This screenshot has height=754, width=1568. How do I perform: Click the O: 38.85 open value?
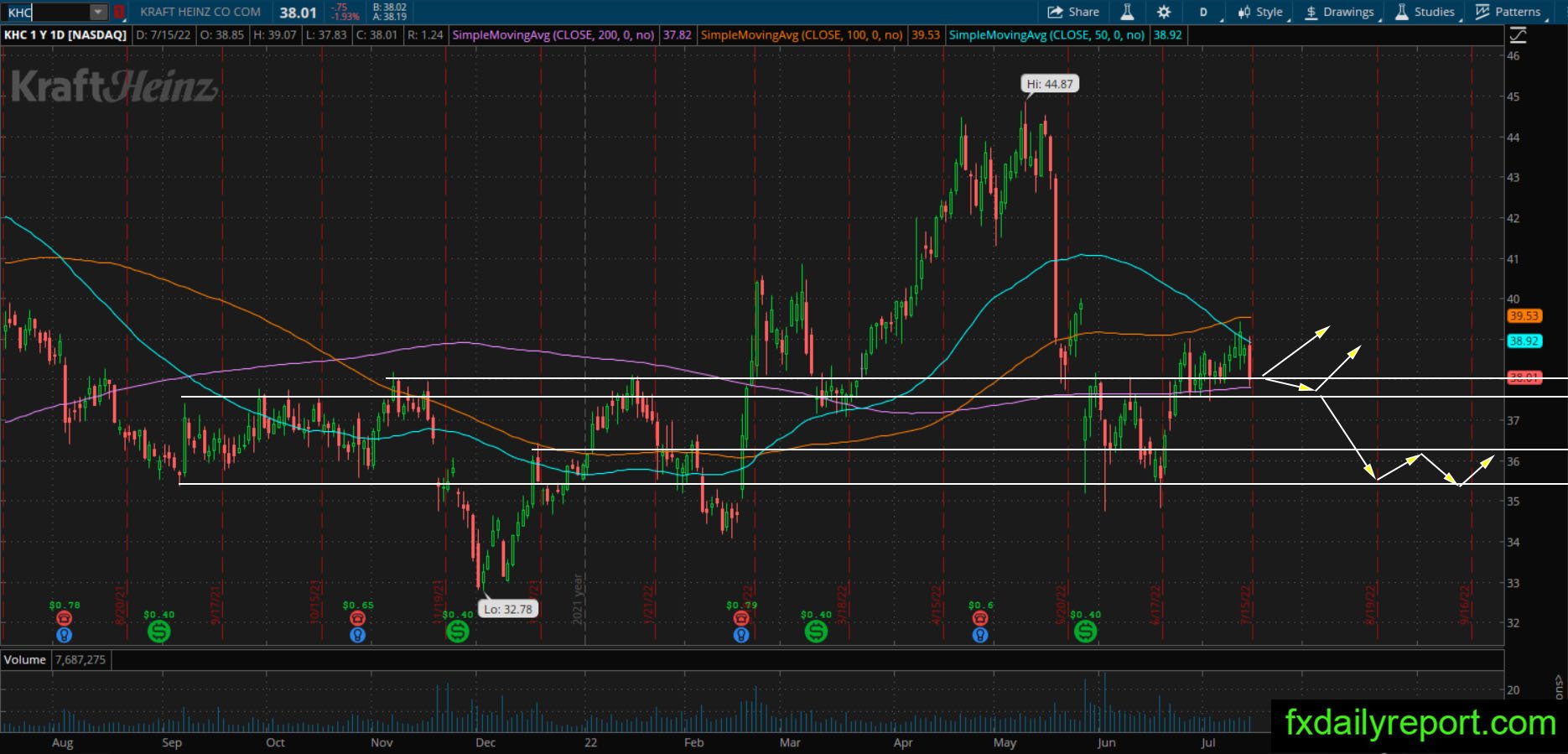click(221, 35)
